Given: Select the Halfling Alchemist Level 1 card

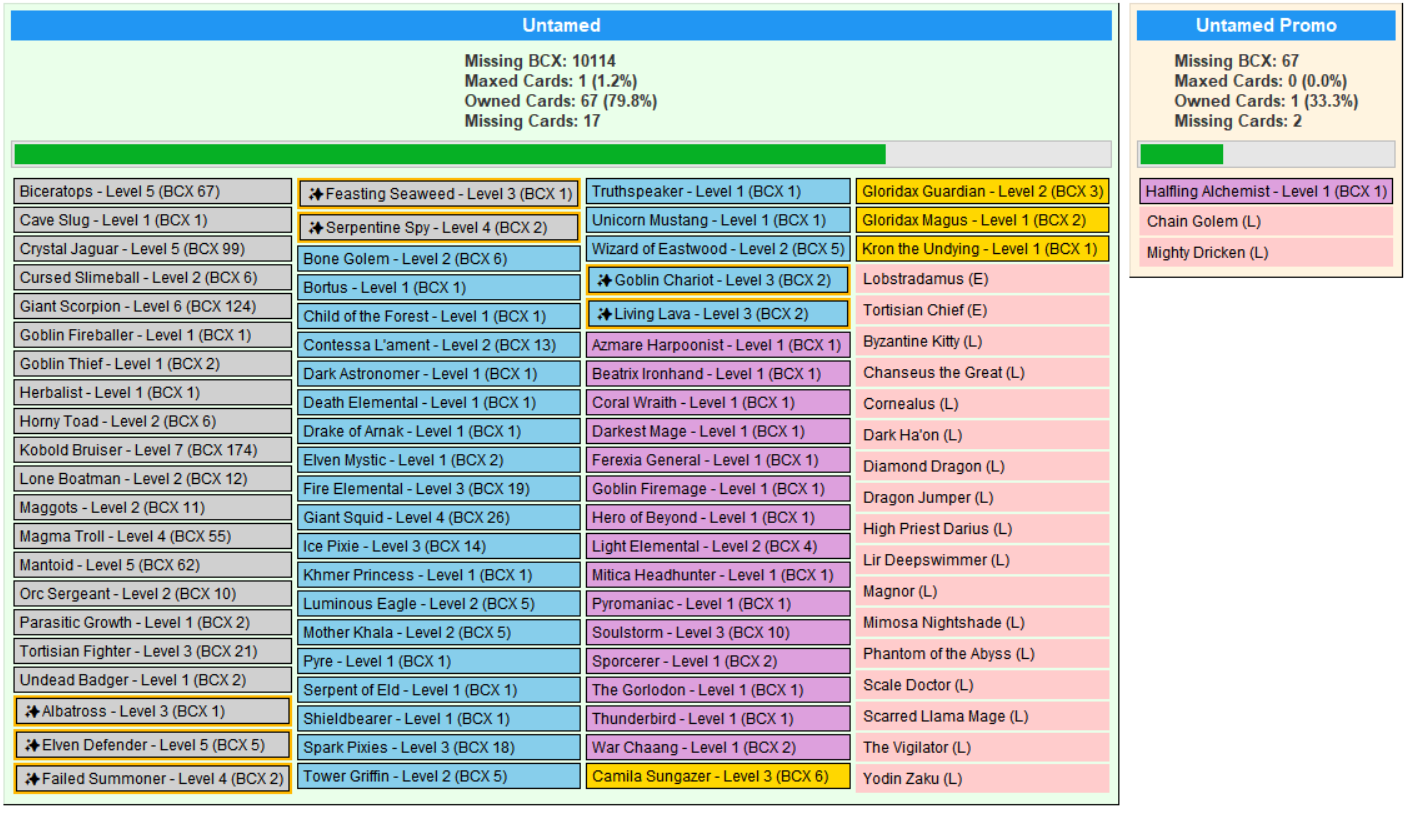Looking at the screenshot, I should [1265, 191].
